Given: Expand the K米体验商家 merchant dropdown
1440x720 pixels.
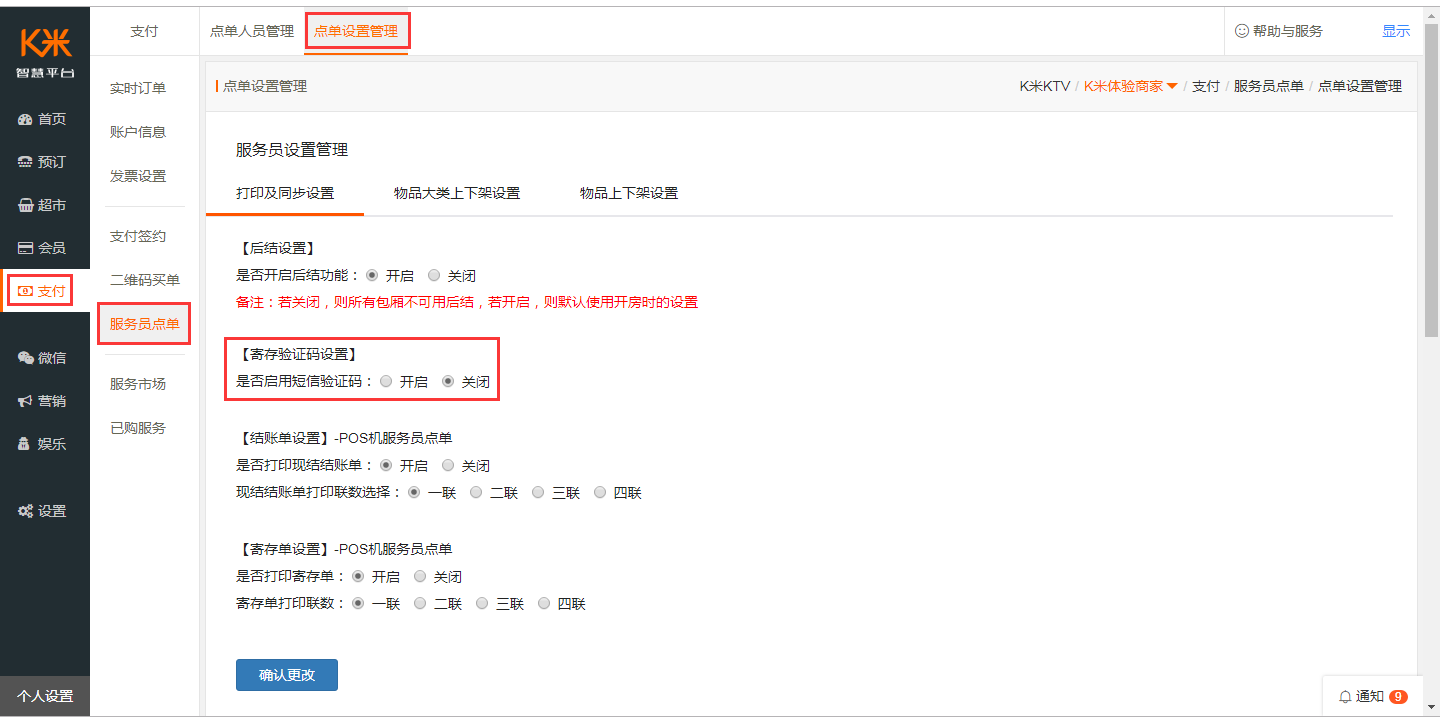Looking at the screenshot, I should 1131,86.
